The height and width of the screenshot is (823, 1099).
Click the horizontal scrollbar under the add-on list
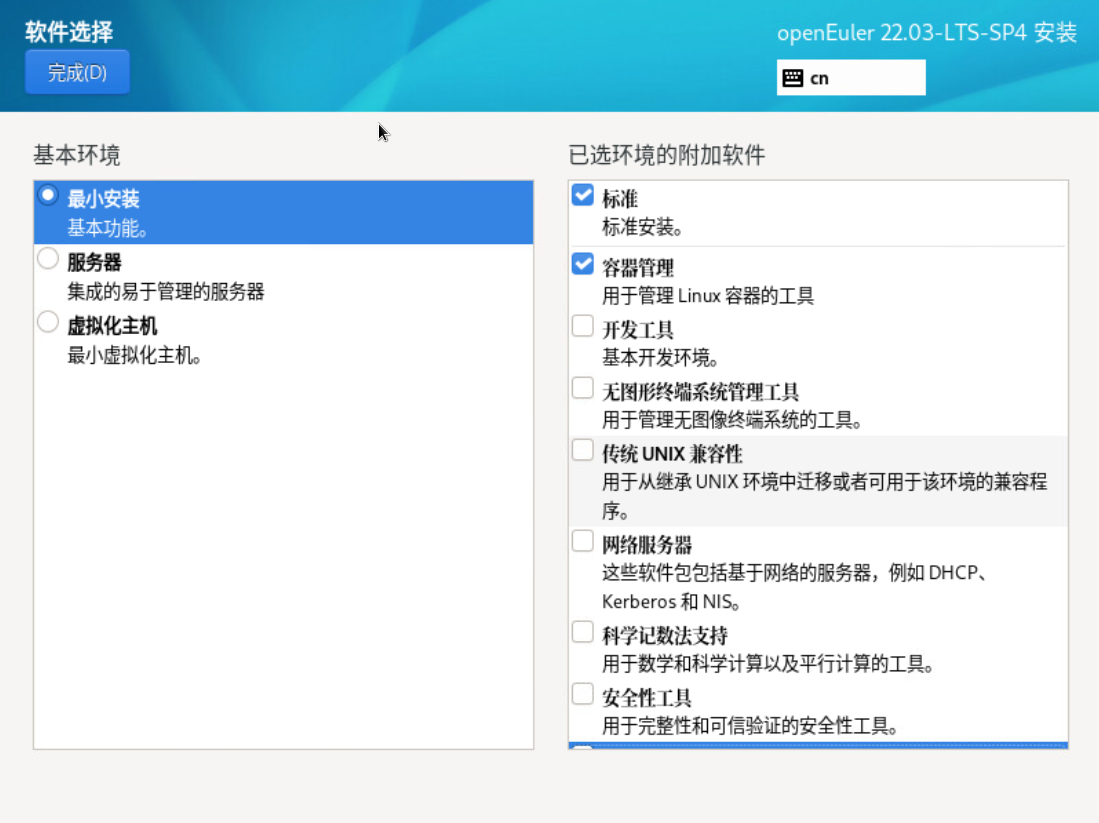click(820, 748)
